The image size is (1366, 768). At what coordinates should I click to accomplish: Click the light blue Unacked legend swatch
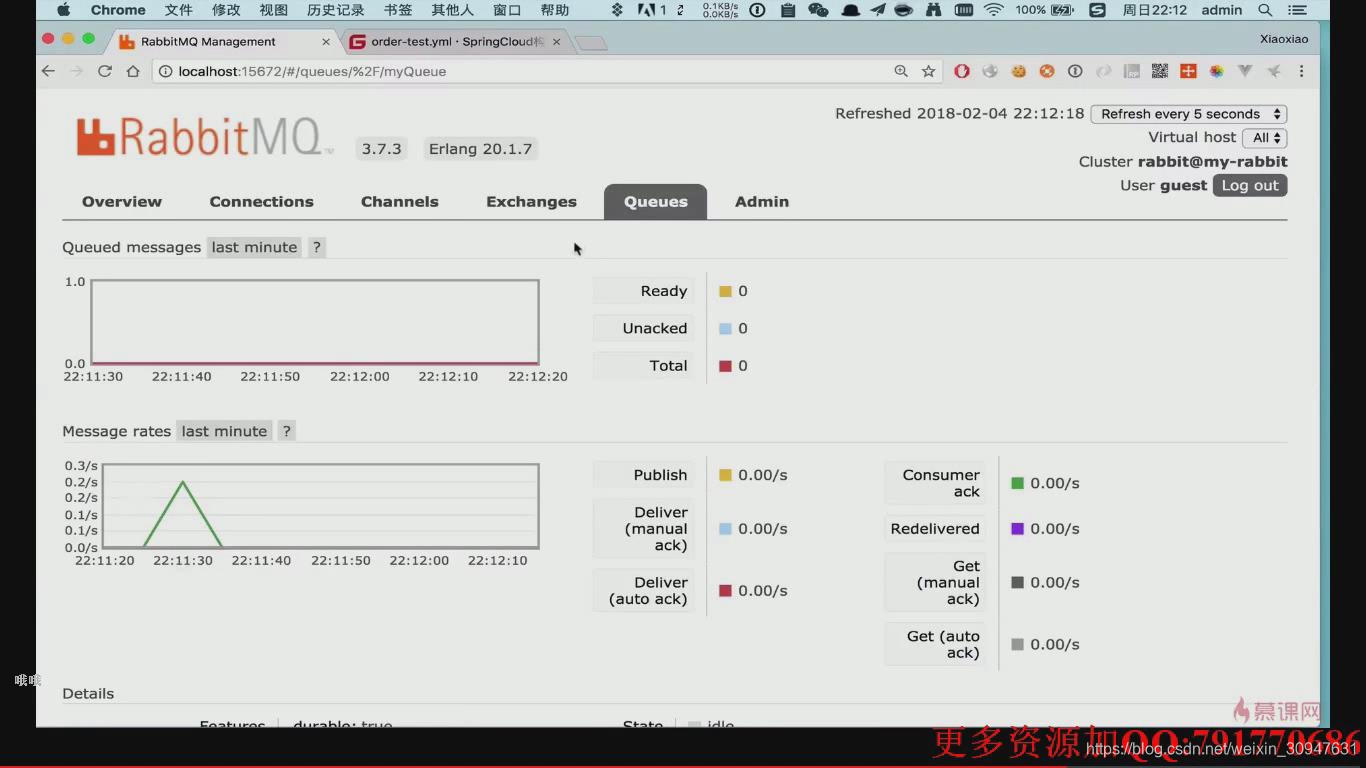tap(725, 328)
